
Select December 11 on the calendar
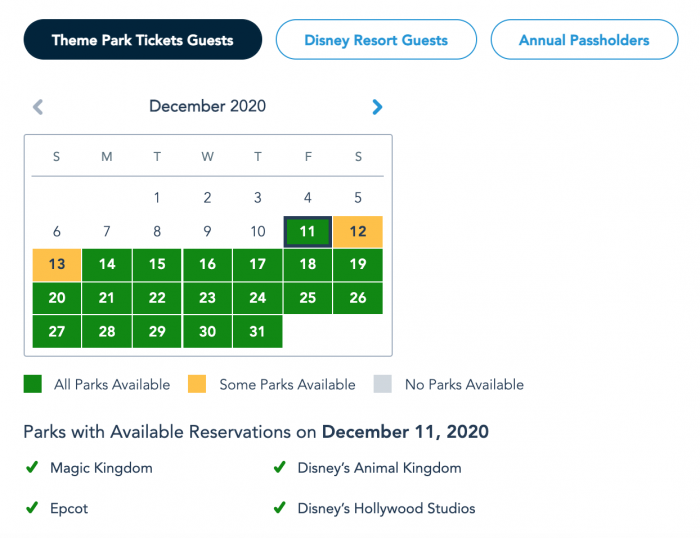pyautogui.click(x=308, y=232)
